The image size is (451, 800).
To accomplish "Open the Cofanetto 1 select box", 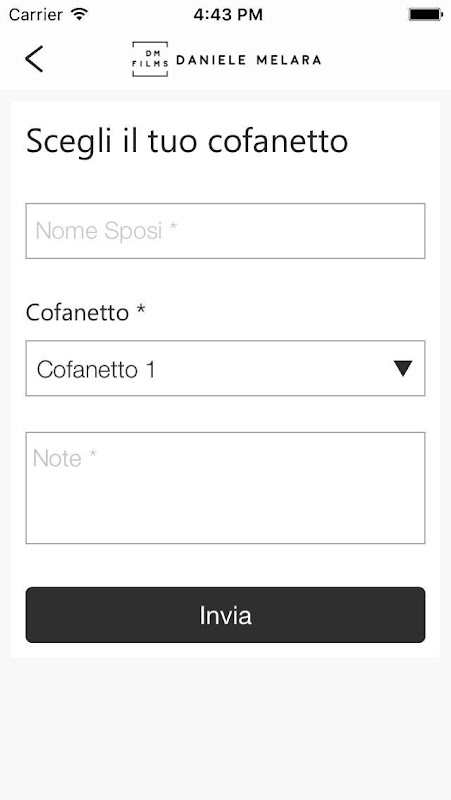I will click(x=226, y=368).
